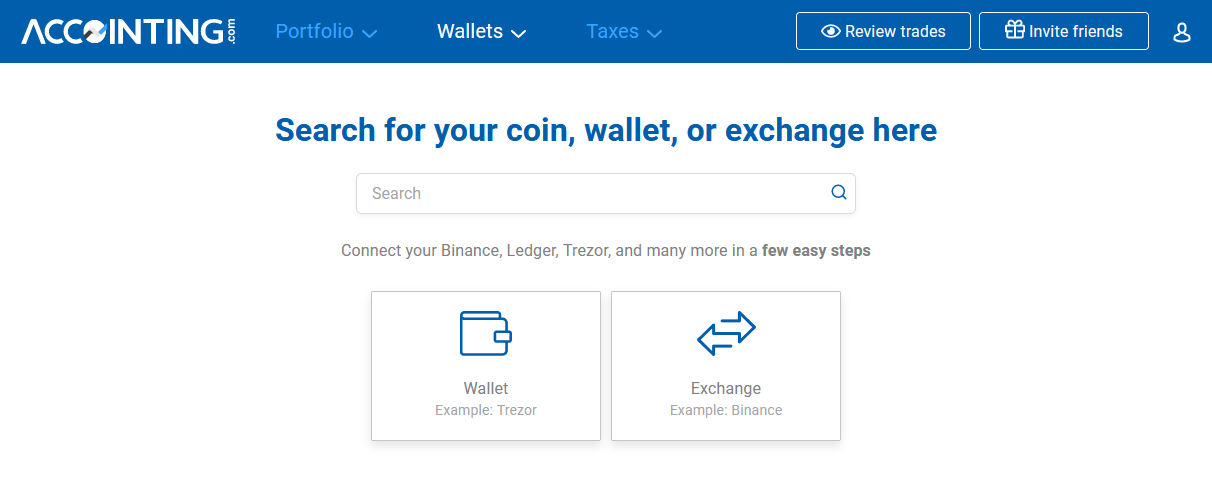Click the Invite friends button

[x=1063, y=31]
